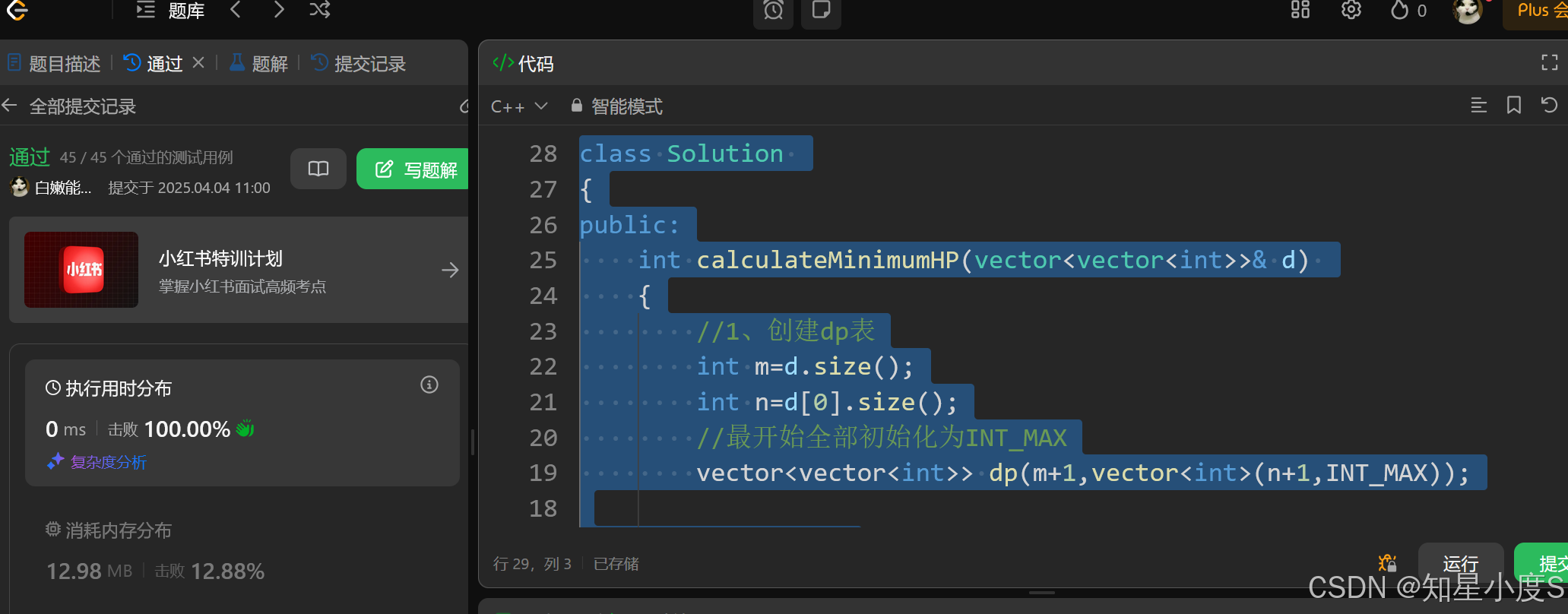Click the int n=d[0].size(); line

point(827,402)
